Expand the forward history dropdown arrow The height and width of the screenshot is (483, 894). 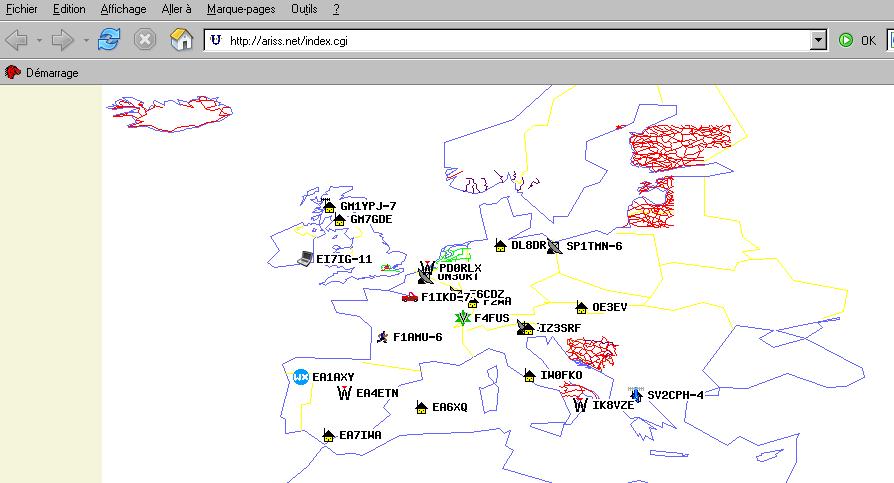(86, 41)
